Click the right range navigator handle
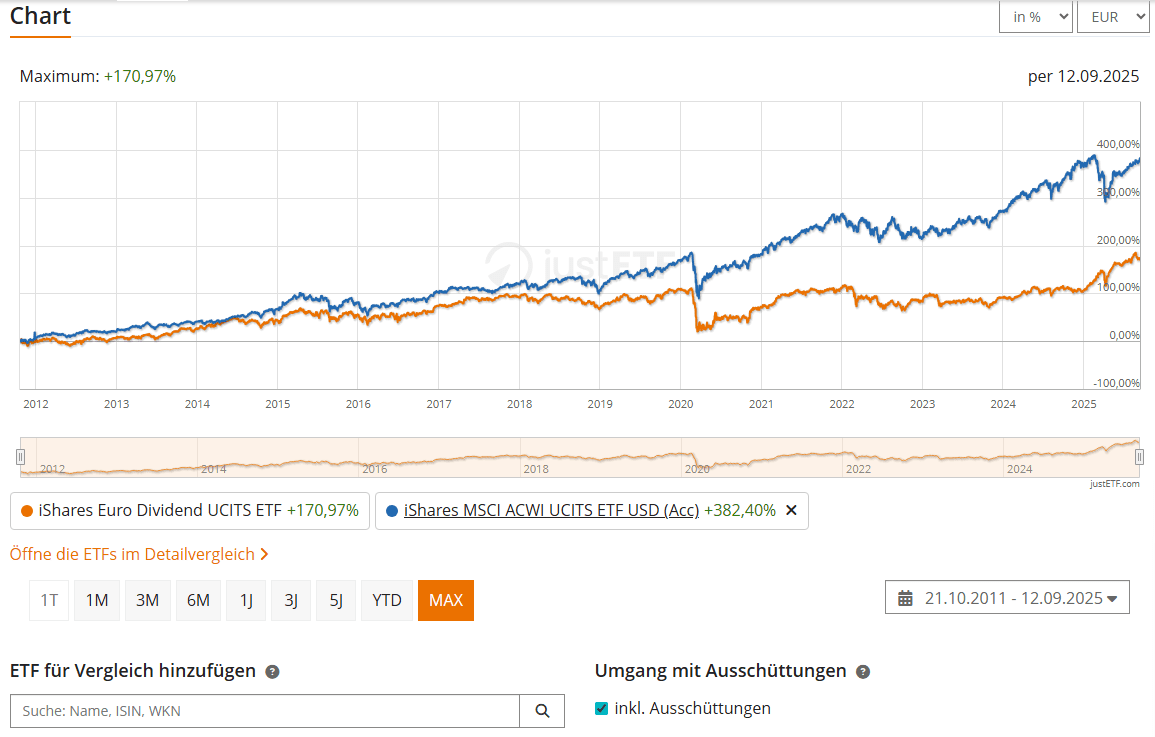Image resolution: width=1155 pixels, height=737 pixels. pyautogui.click(x=1139, y=457)
